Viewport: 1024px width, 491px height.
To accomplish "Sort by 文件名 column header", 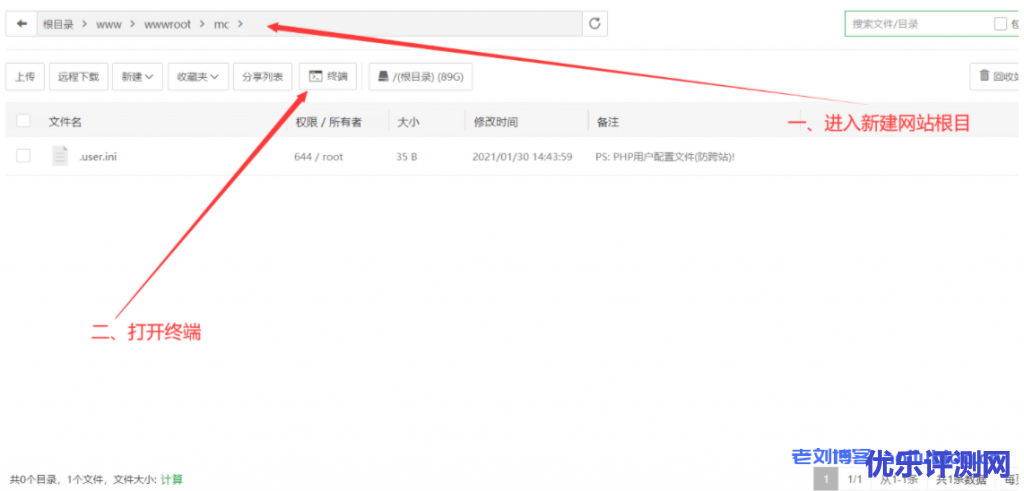I will (65, 121).
